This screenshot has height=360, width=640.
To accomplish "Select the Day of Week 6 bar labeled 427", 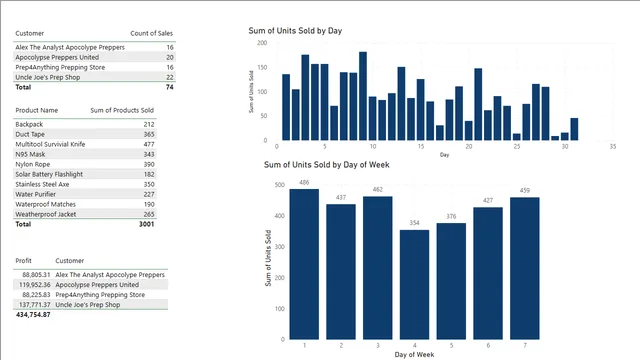I will (488, 273).
